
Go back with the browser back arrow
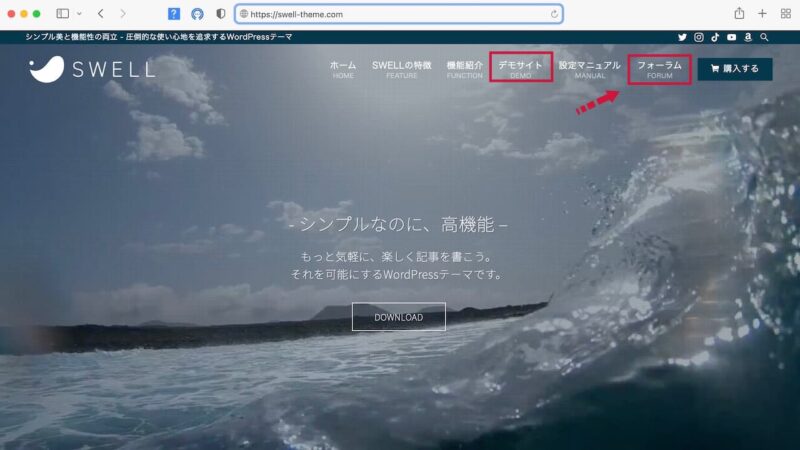point(101,14)
